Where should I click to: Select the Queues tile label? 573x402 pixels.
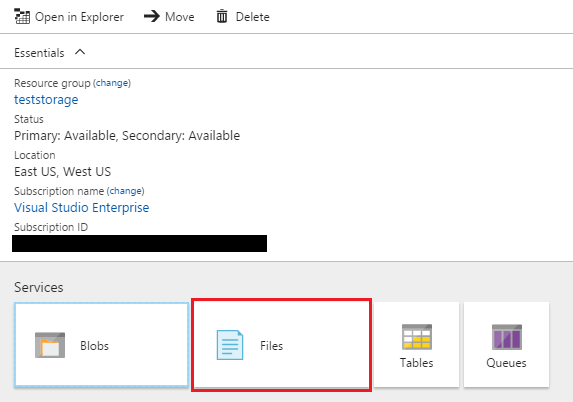[506, 363]
